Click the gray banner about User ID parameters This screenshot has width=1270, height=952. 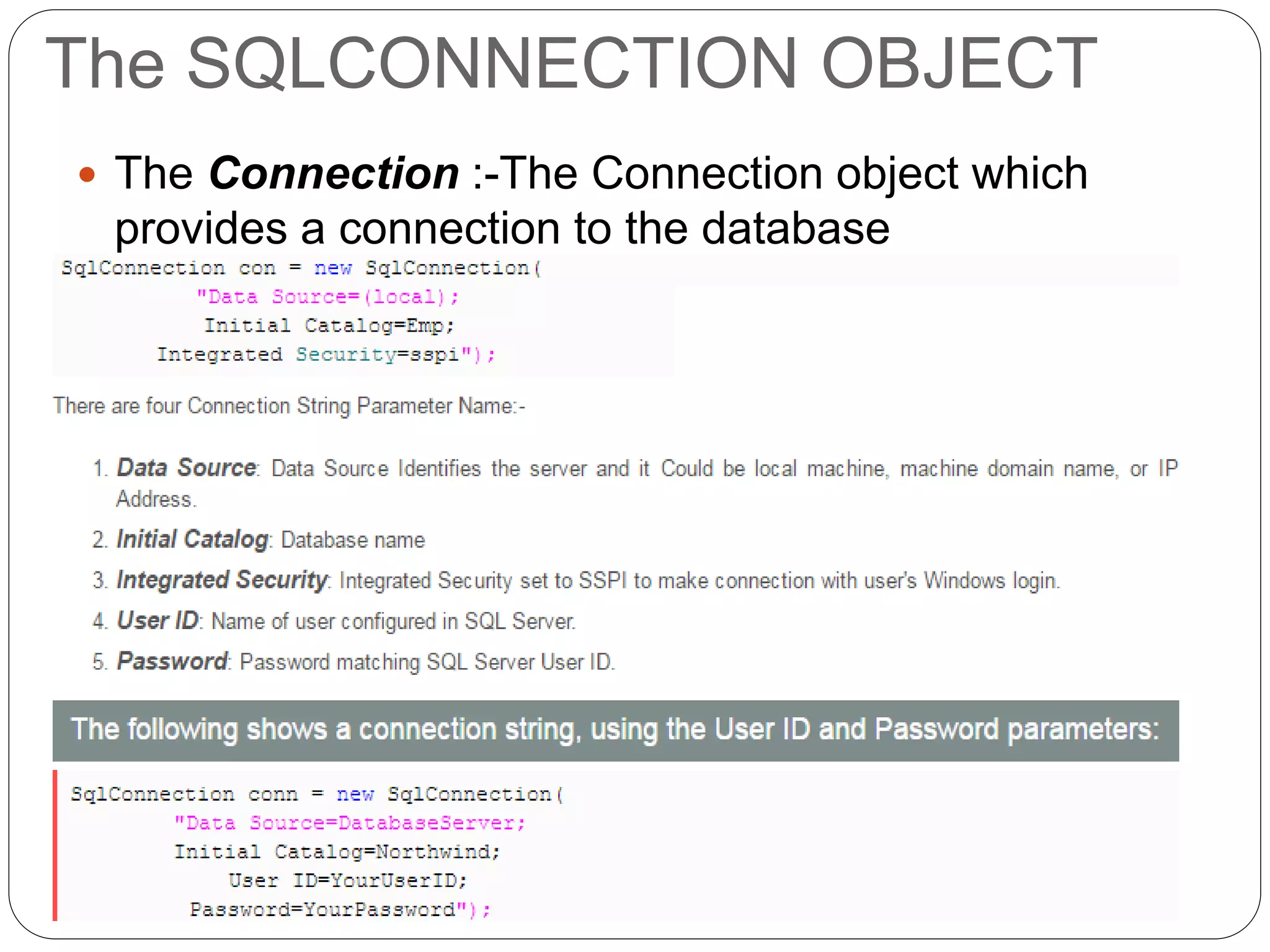[x=616, y=731]
